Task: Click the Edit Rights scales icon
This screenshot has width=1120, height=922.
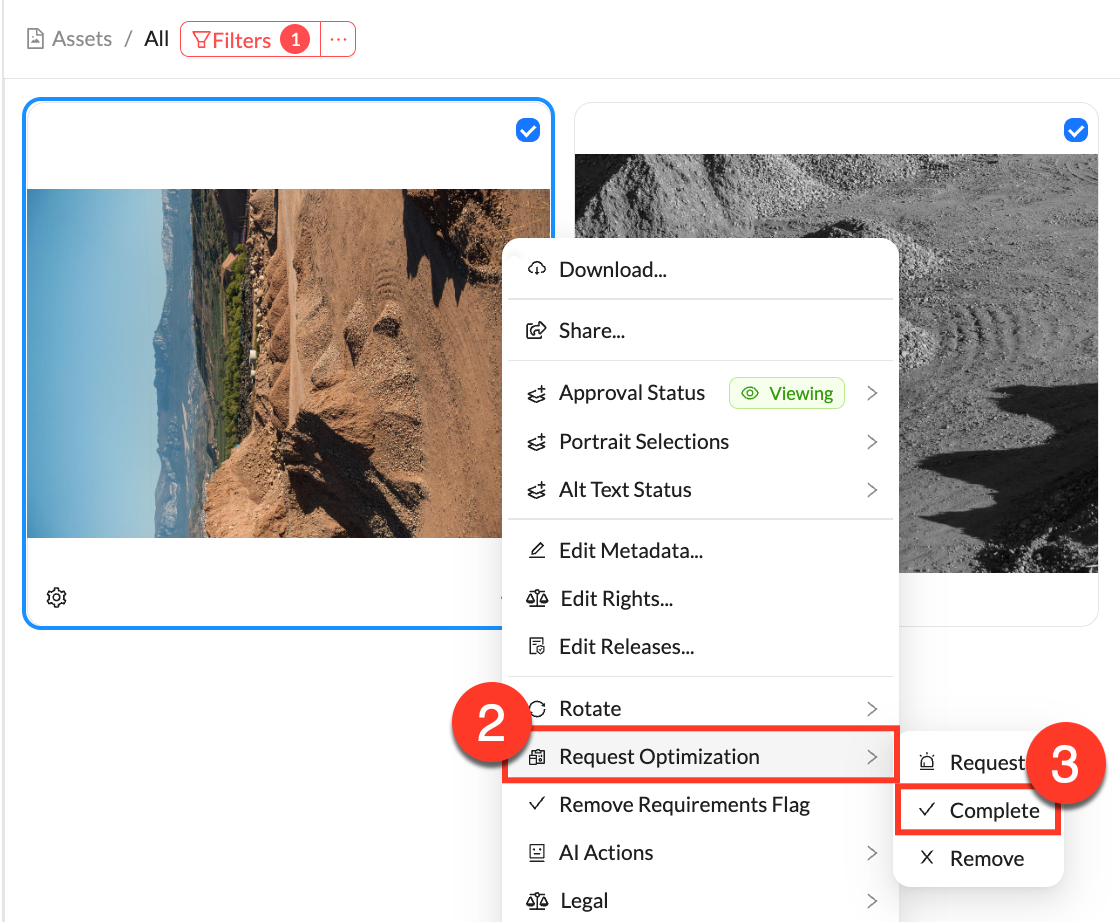Action: 537,598
